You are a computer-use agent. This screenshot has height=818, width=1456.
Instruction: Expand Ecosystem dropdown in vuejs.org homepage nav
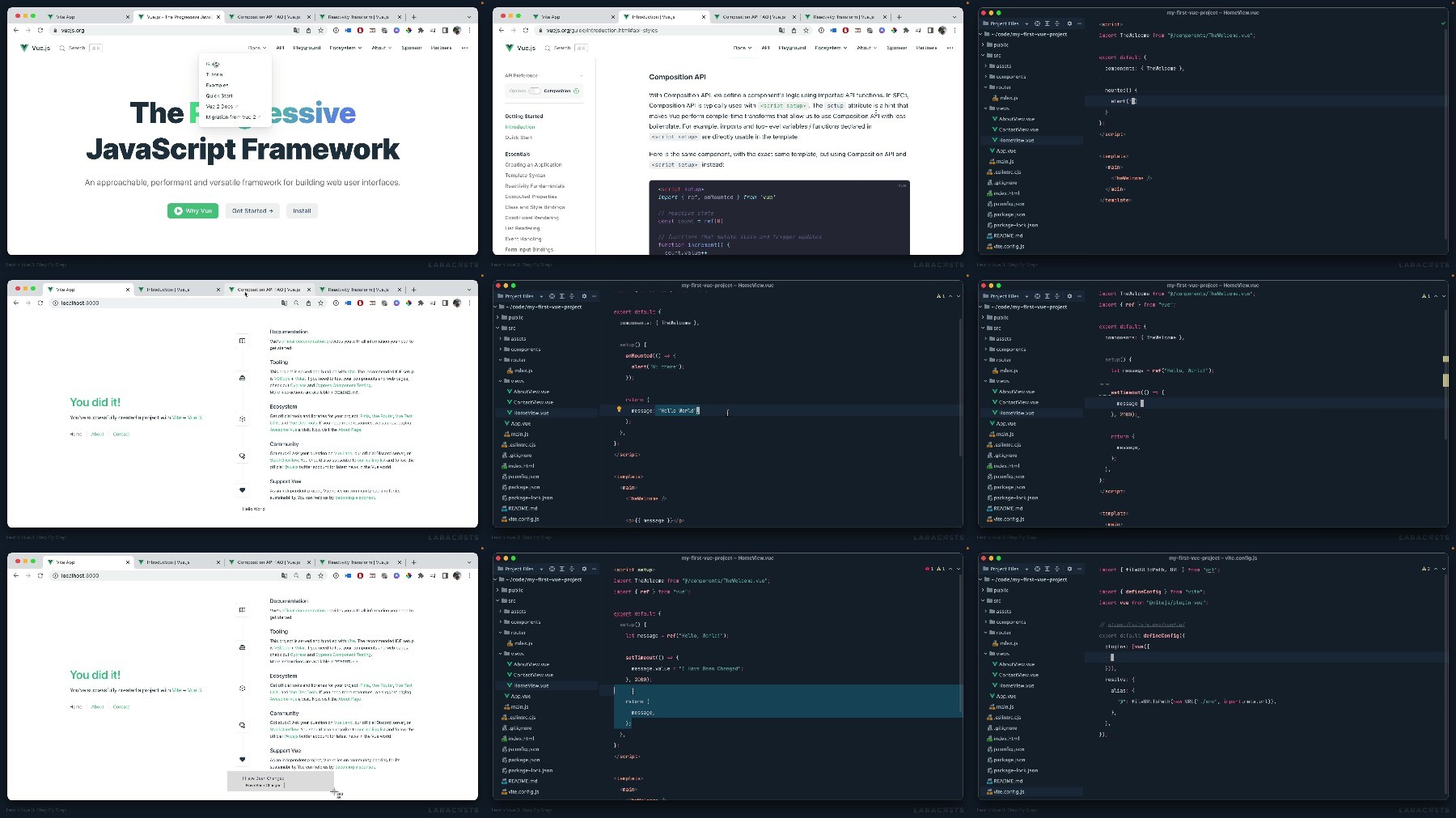(345, 48)
